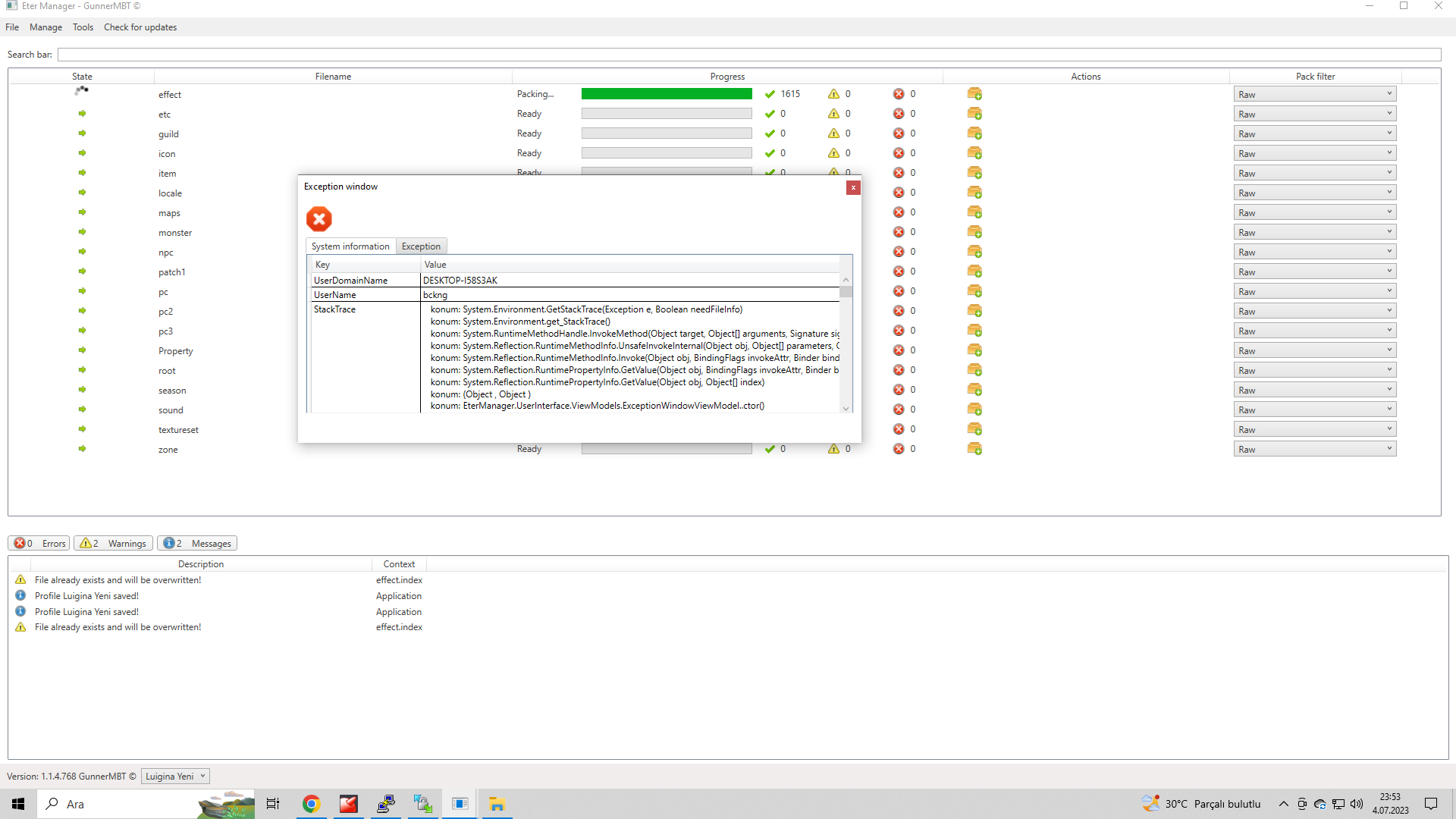1456x819 pixels.
Task: Click the pack action icon for season row
Action: click(974, 390)
